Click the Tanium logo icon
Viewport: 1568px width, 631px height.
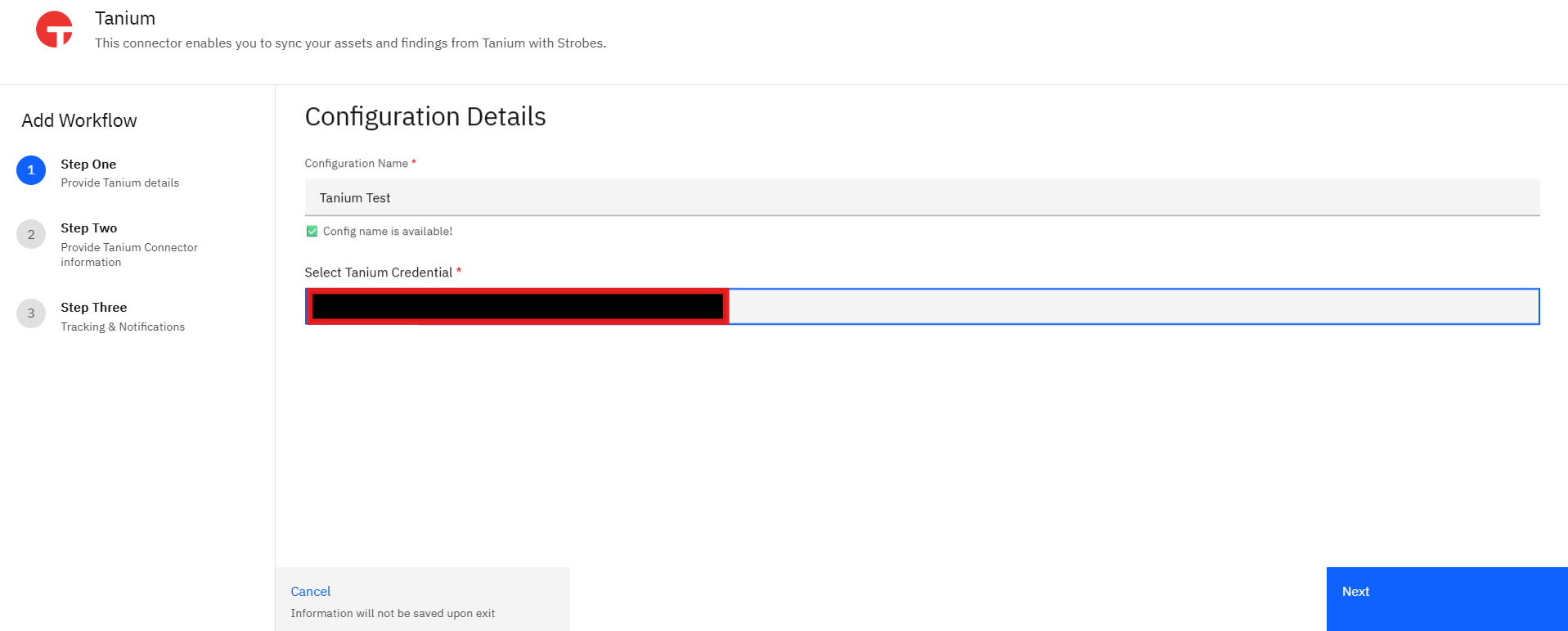point(54,29)
